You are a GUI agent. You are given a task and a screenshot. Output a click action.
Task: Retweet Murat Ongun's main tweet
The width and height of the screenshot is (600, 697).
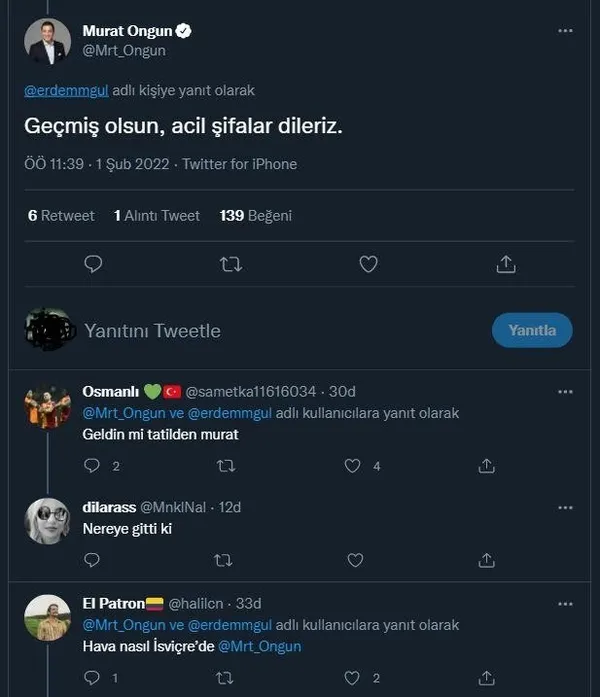(x=230, y=263)
